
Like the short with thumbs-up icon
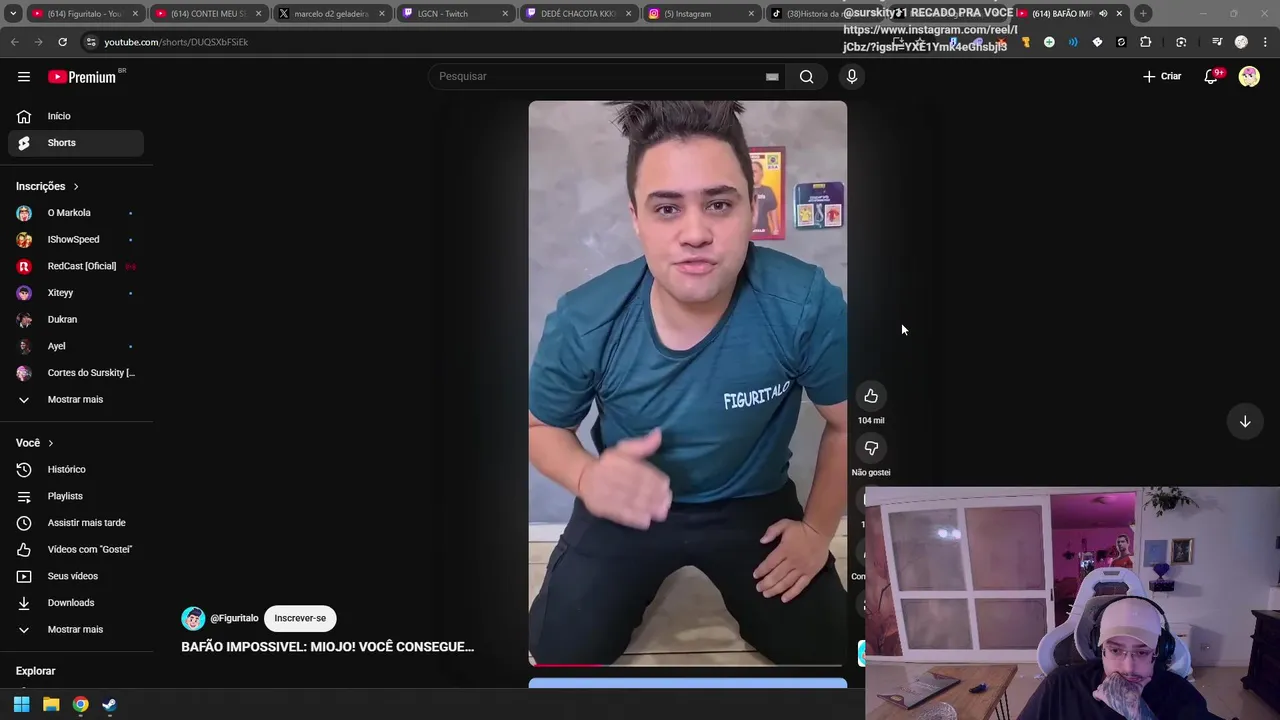tap(871, 396)
